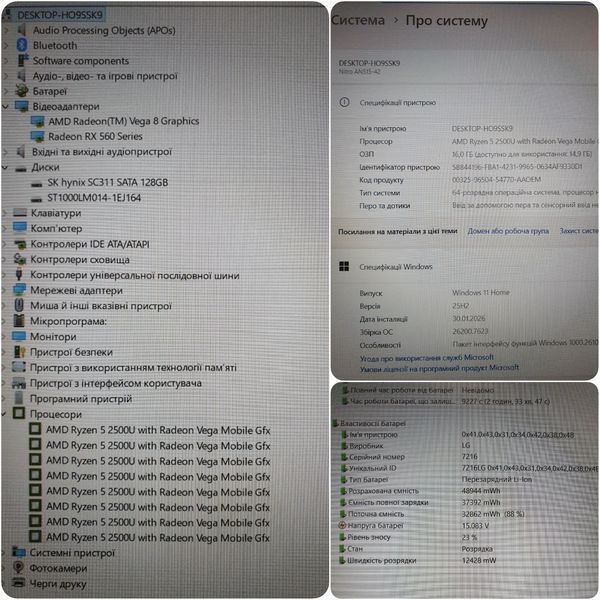Click the Radeon RX 560 Series icon
The image size is (600, 600).
38,136
